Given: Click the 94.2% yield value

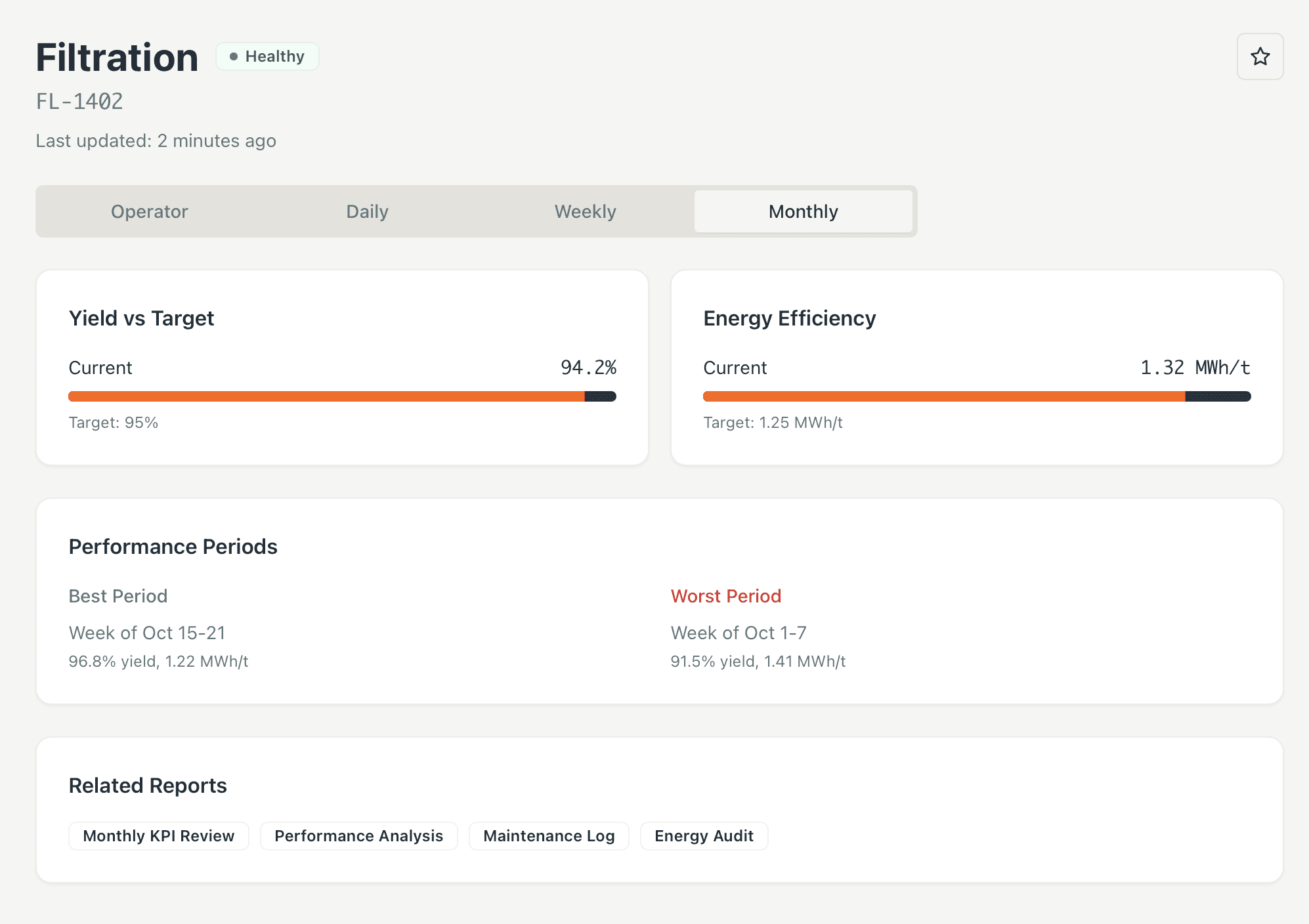Looking at the screenshot, I should [588, 367].
